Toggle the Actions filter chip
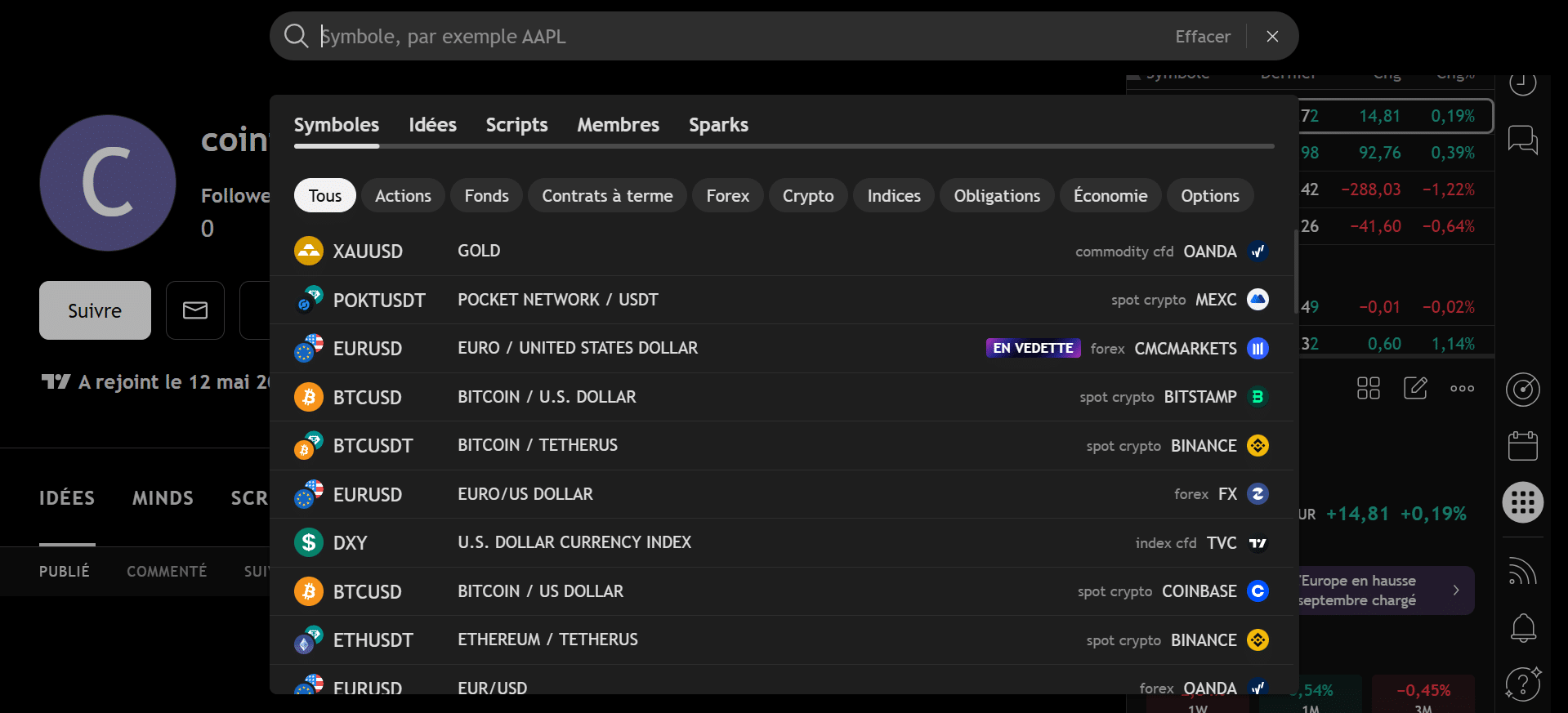The height and width of the screenshot is (713, 1568). coord(403,196)
